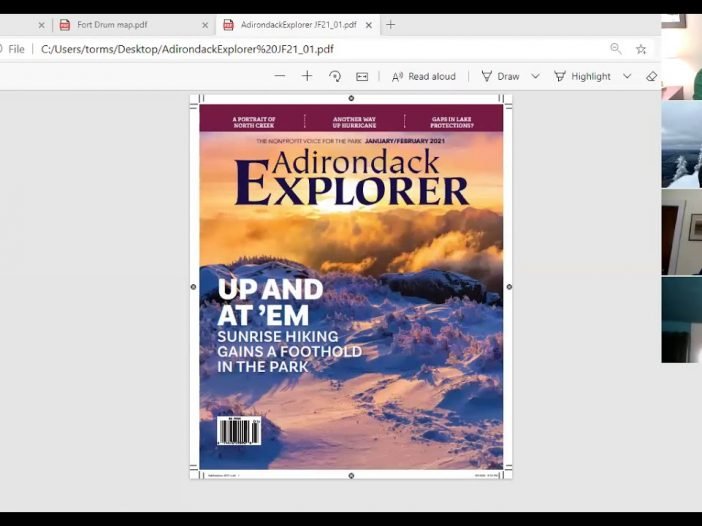Close the Fort Drum map.pdf tab
This screenshot has height=526, width=702.
pyautogui.click(x=205, y=26)
